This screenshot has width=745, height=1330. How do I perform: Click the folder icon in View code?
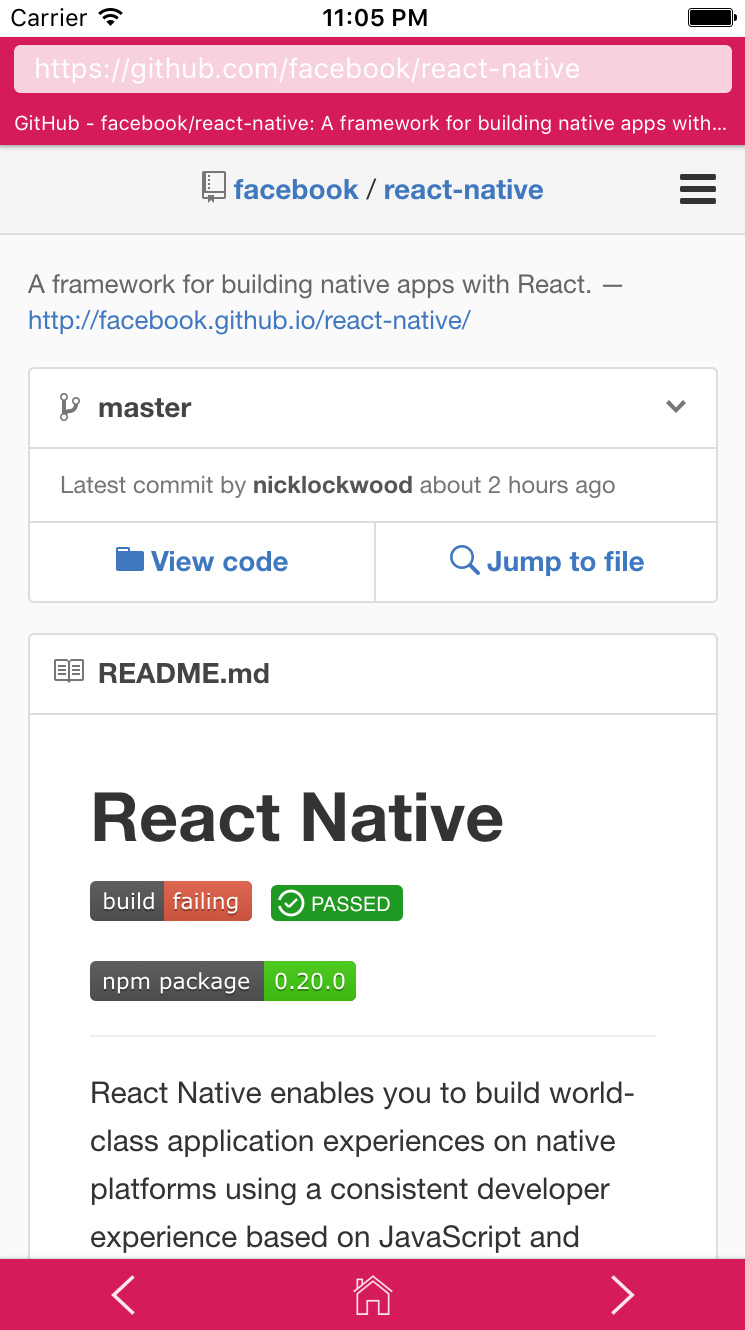click(130, 559)
